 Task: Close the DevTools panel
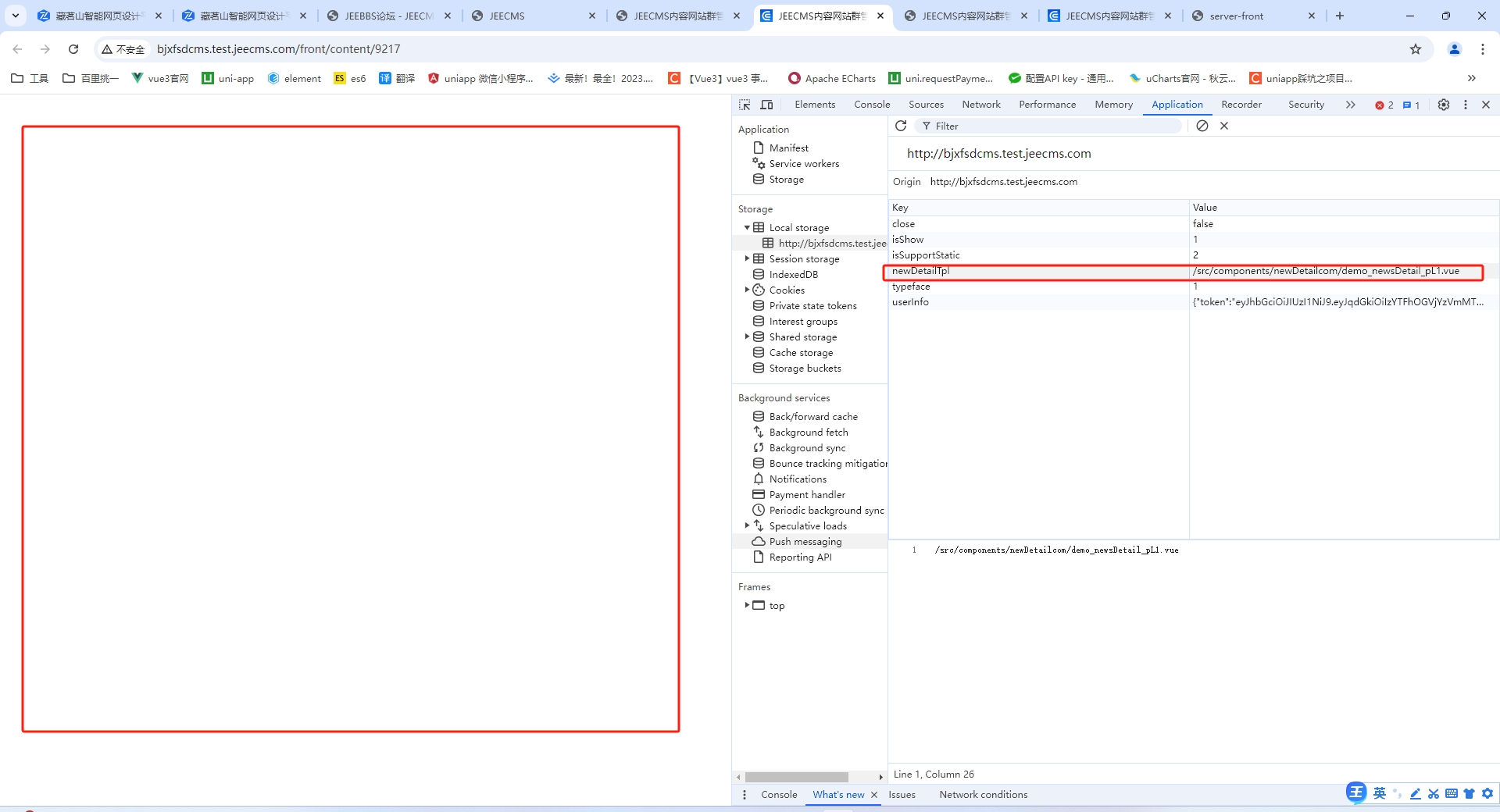click(1486, 105)
